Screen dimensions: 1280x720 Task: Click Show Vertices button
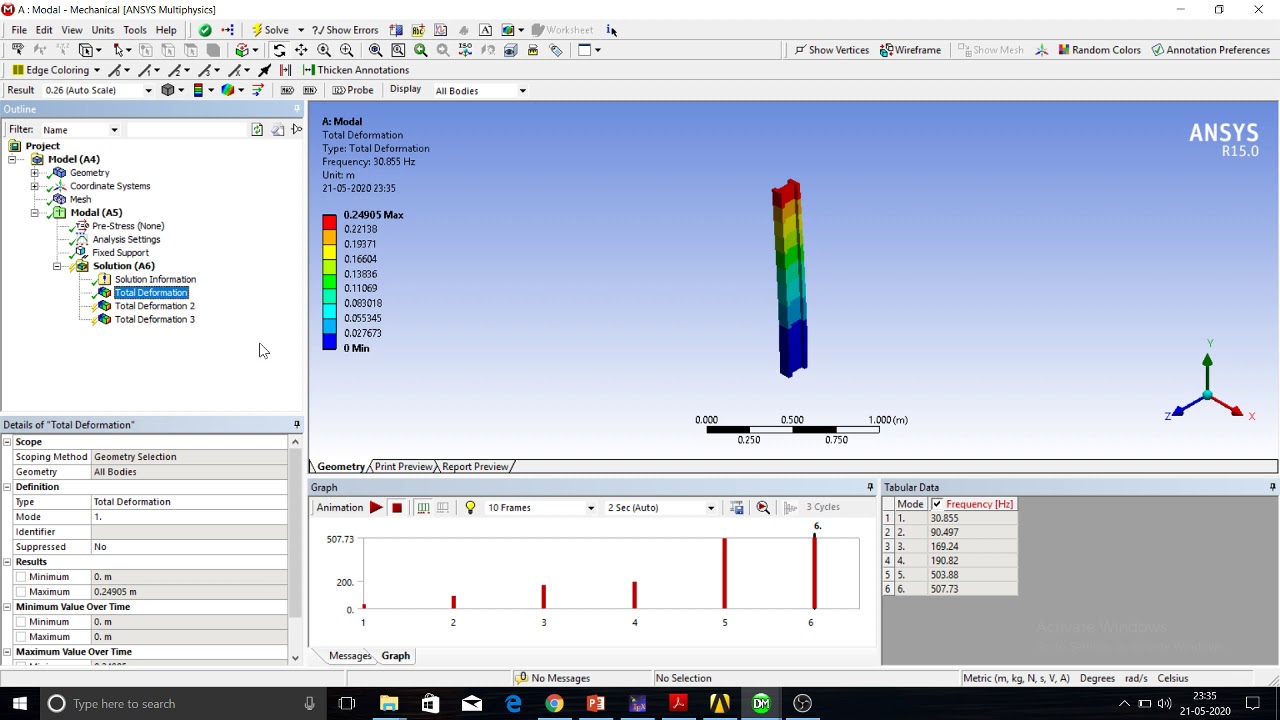tap(831, 50)
